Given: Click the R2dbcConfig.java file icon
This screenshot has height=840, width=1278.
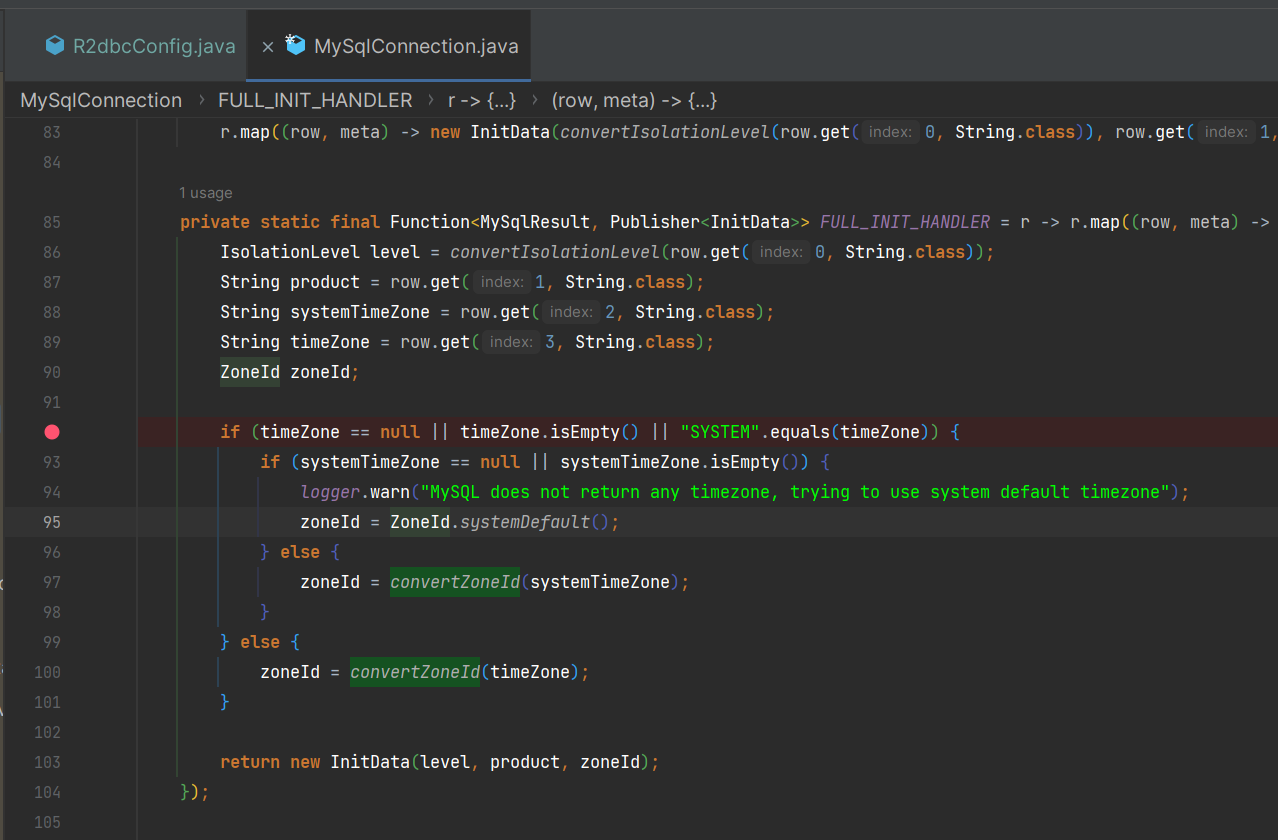Looking at the screenshot, I should click(x=55, y=46).
